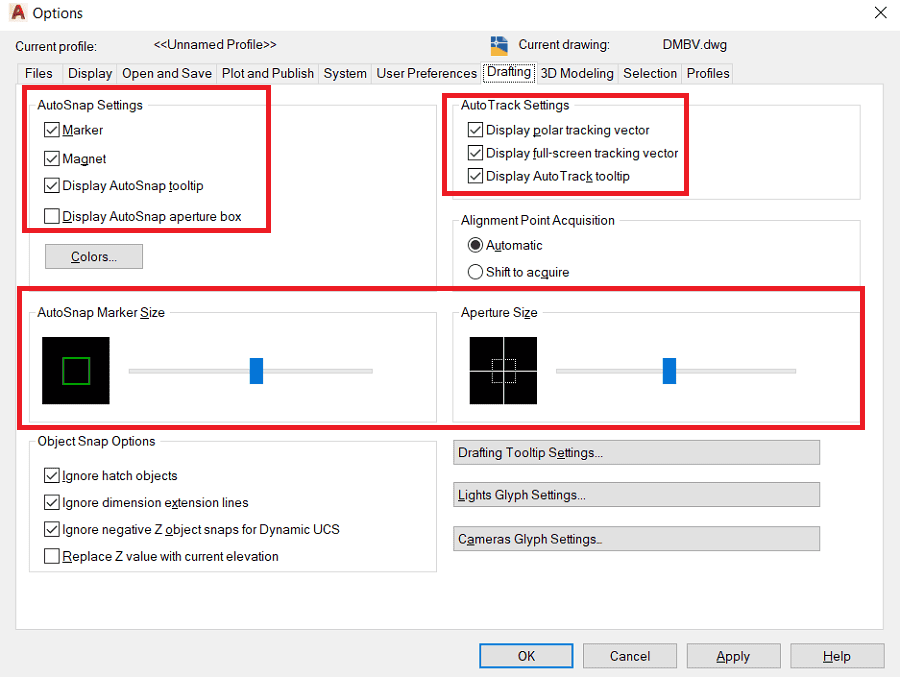Toggle Ignore hatch objects checkbox
Viewport: 900px width, 677px height.
[x=52, y=475]
